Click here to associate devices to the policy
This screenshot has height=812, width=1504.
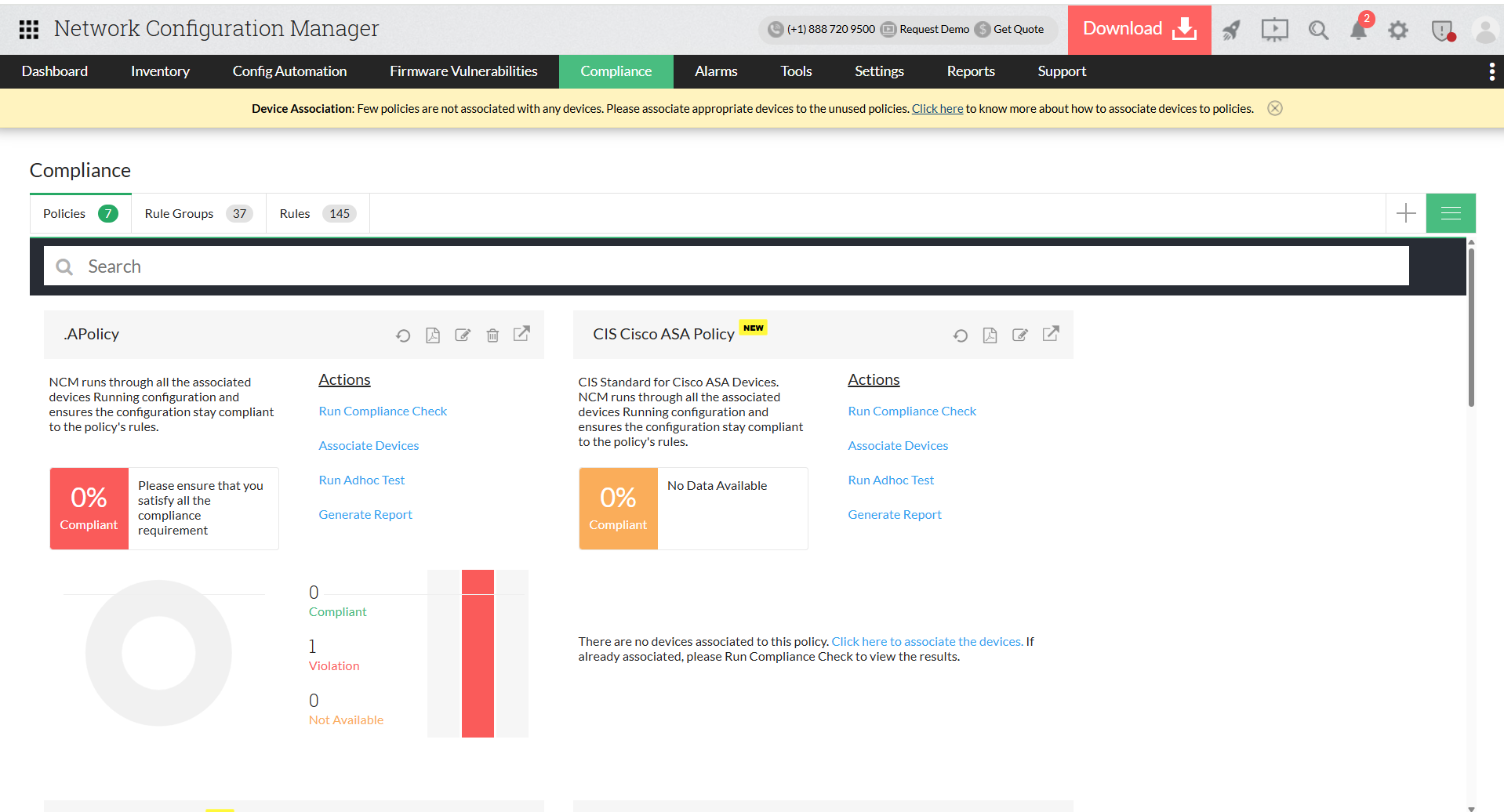(x=926, y=641)
